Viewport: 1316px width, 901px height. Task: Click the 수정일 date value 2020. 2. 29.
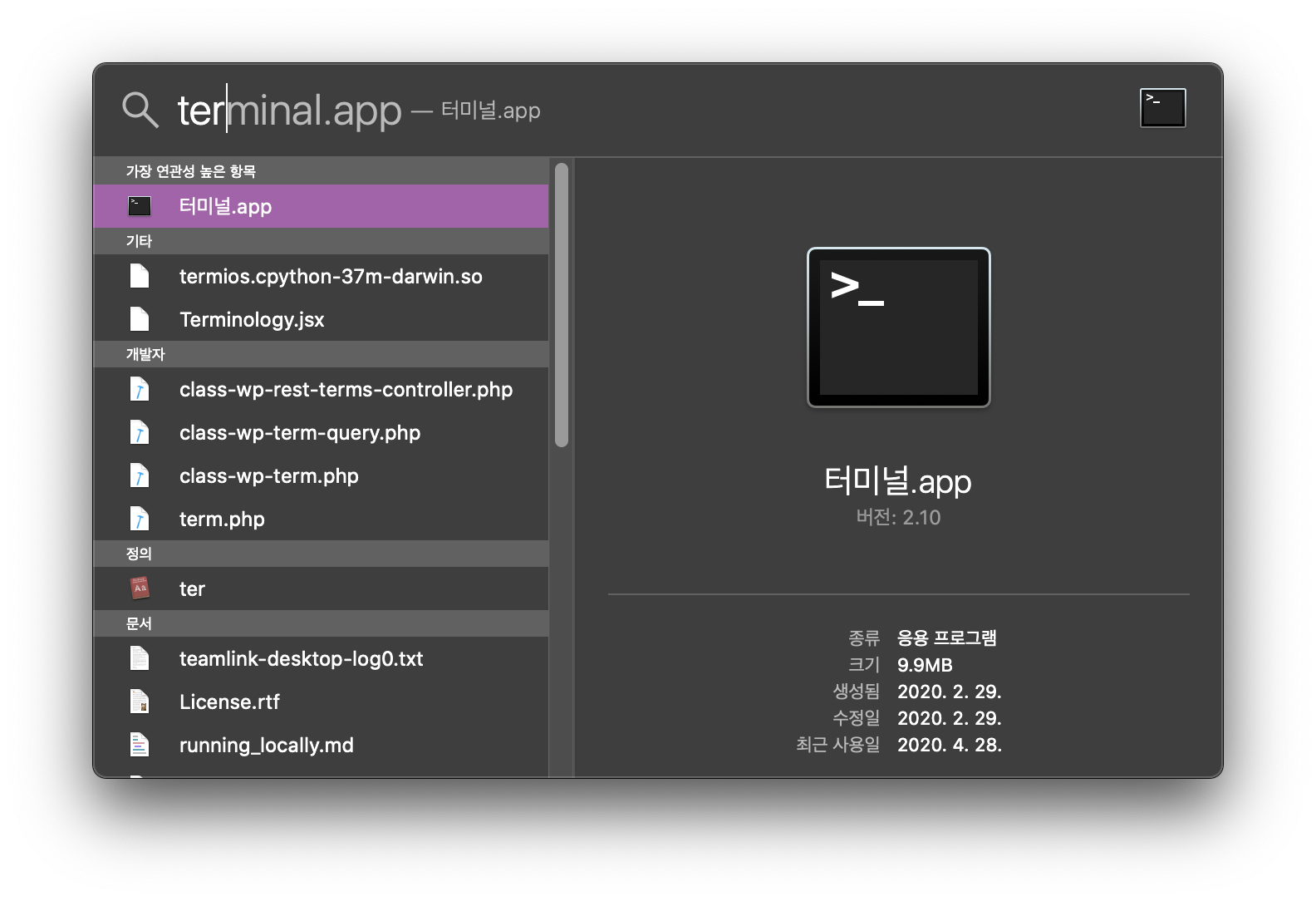pos(950,718)
